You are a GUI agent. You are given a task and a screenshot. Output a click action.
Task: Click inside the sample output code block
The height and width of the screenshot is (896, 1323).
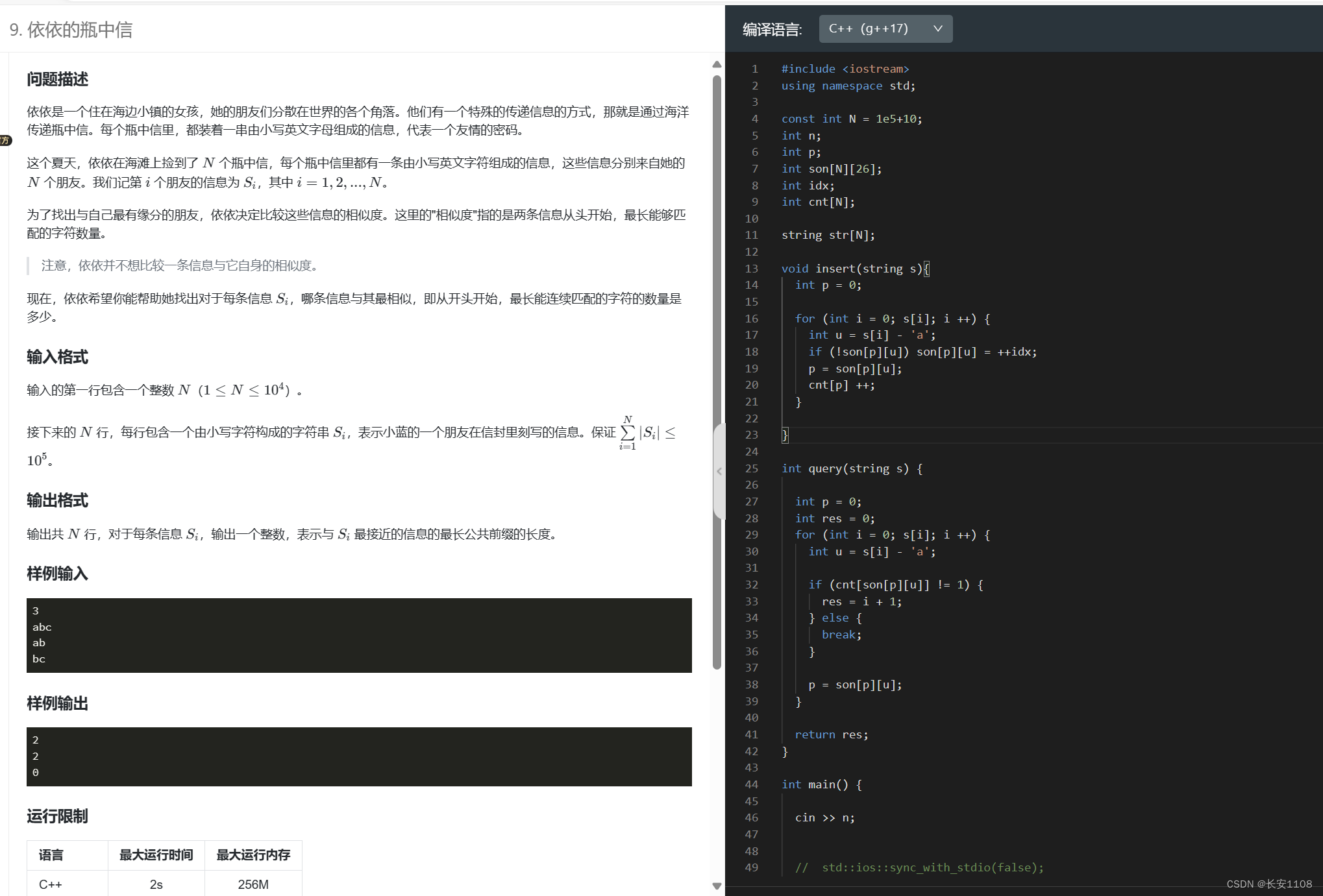[358, 757]
